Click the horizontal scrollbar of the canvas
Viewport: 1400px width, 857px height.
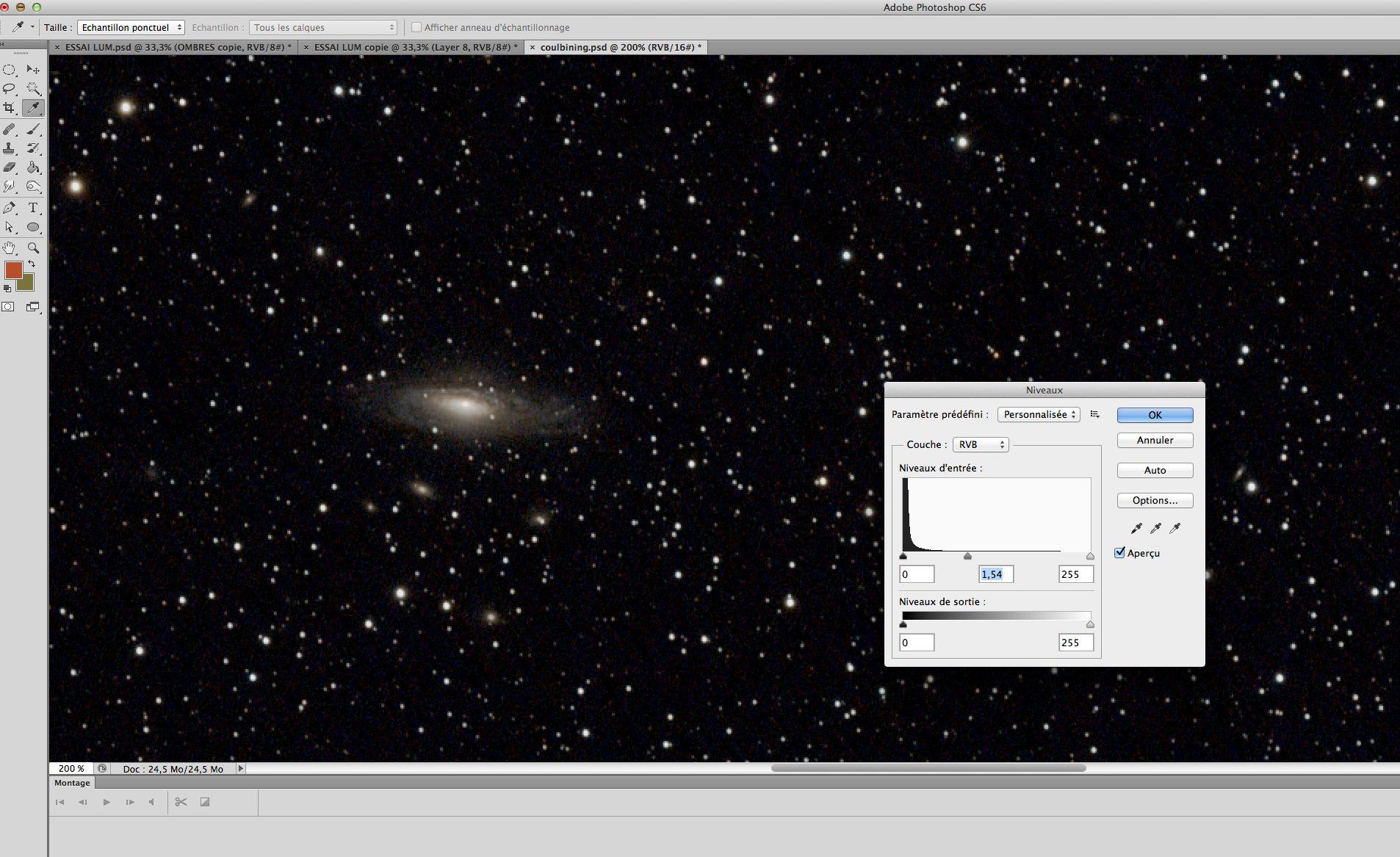coord(928,768)
